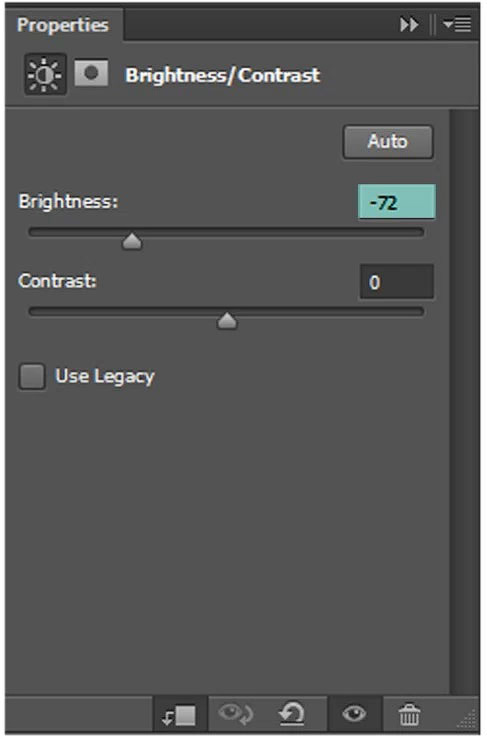Delete adjustment layer trash icon
Screen dimensions: 487x739
click(x=409, y=714)
